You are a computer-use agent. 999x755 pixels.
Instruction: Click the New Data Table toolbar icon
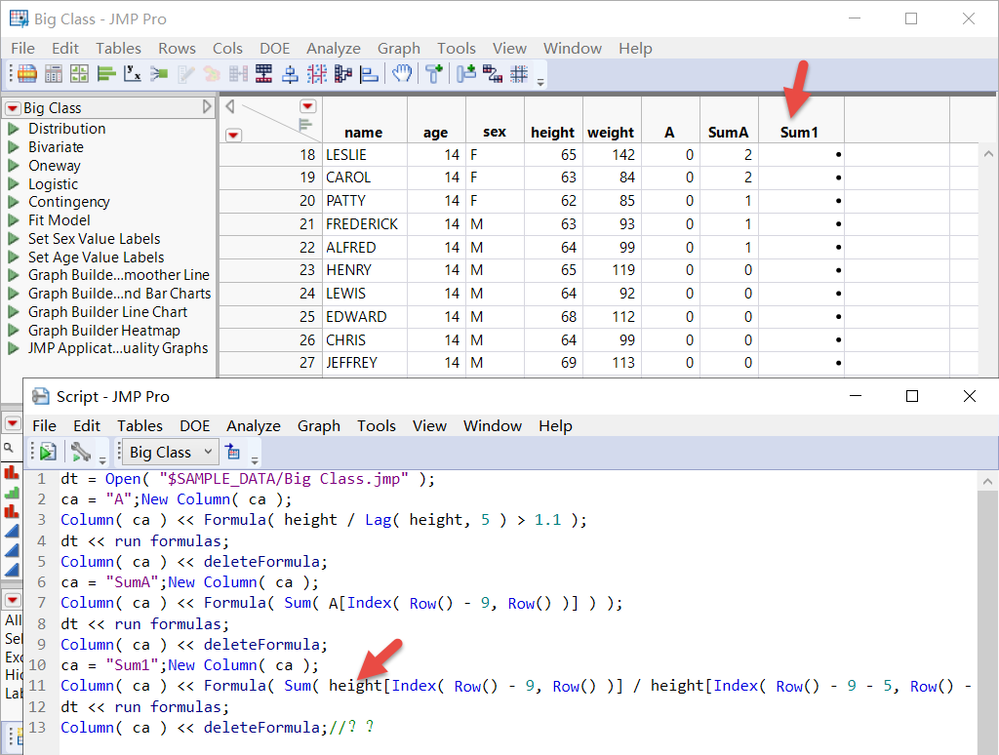pyautogui.click(x=27, y=73)
